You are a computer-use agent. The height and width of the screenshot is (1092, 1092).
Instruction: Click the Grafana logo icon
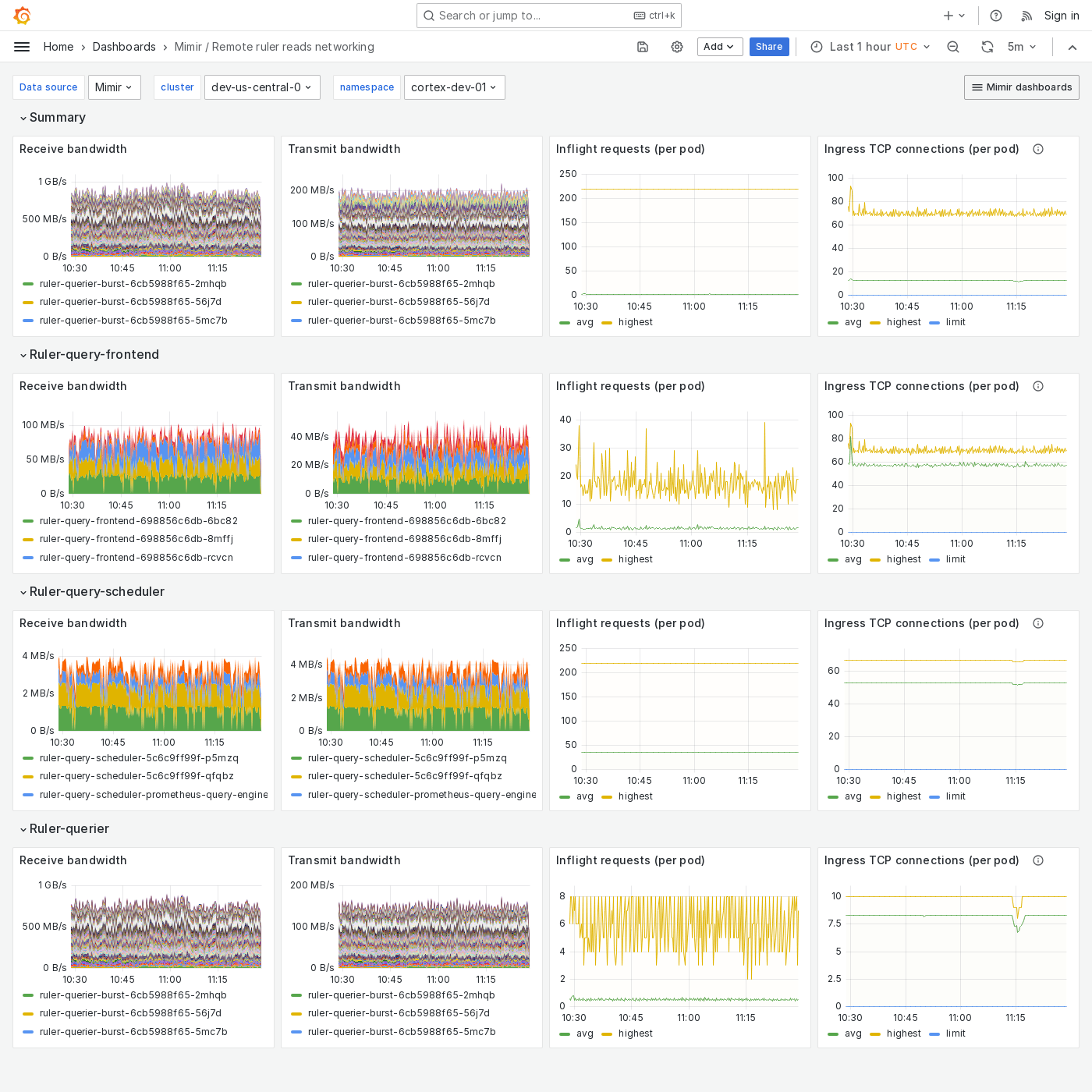tap(22, 16)
